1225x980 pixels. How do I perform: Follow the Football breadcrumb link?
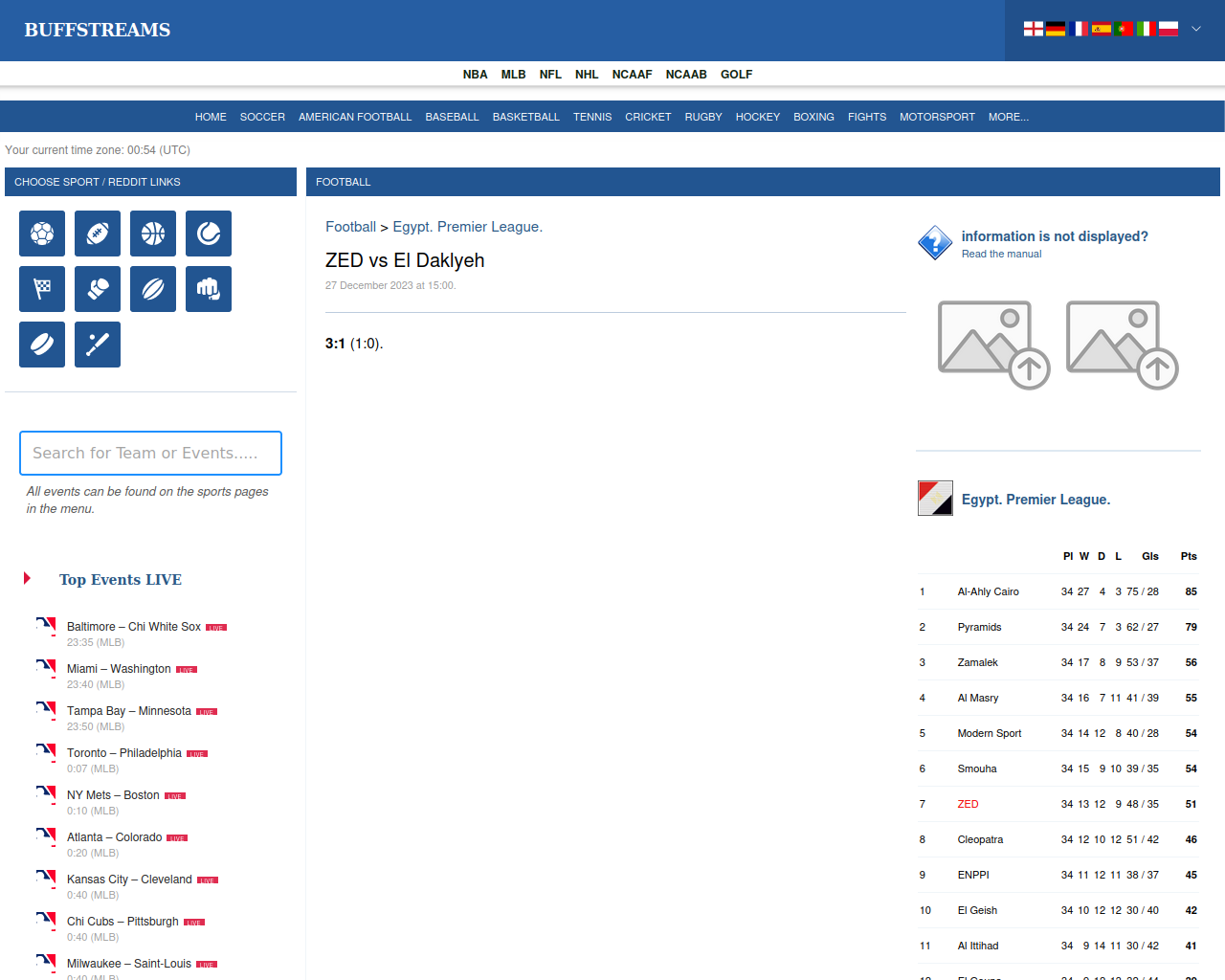350,227
